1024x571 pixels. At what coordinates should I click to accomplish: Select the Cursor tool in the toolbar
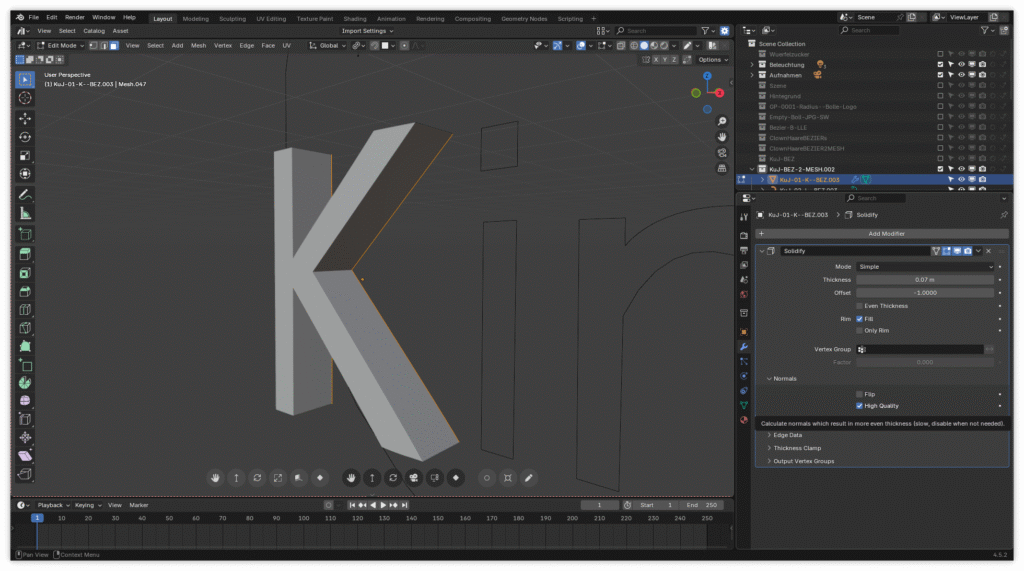click(25, 98)
